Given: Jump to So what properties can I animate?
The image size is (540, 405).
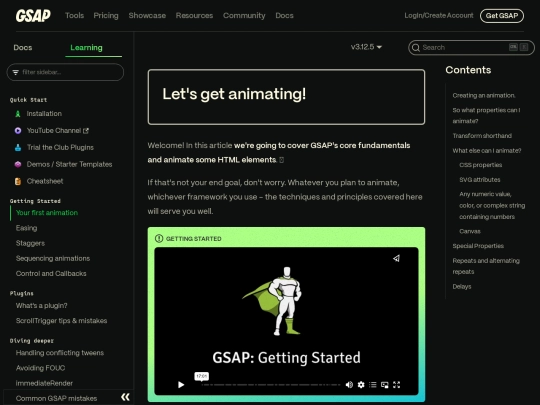Looking at the screenshot, I should pyautogui.click(x=486, y=115).
